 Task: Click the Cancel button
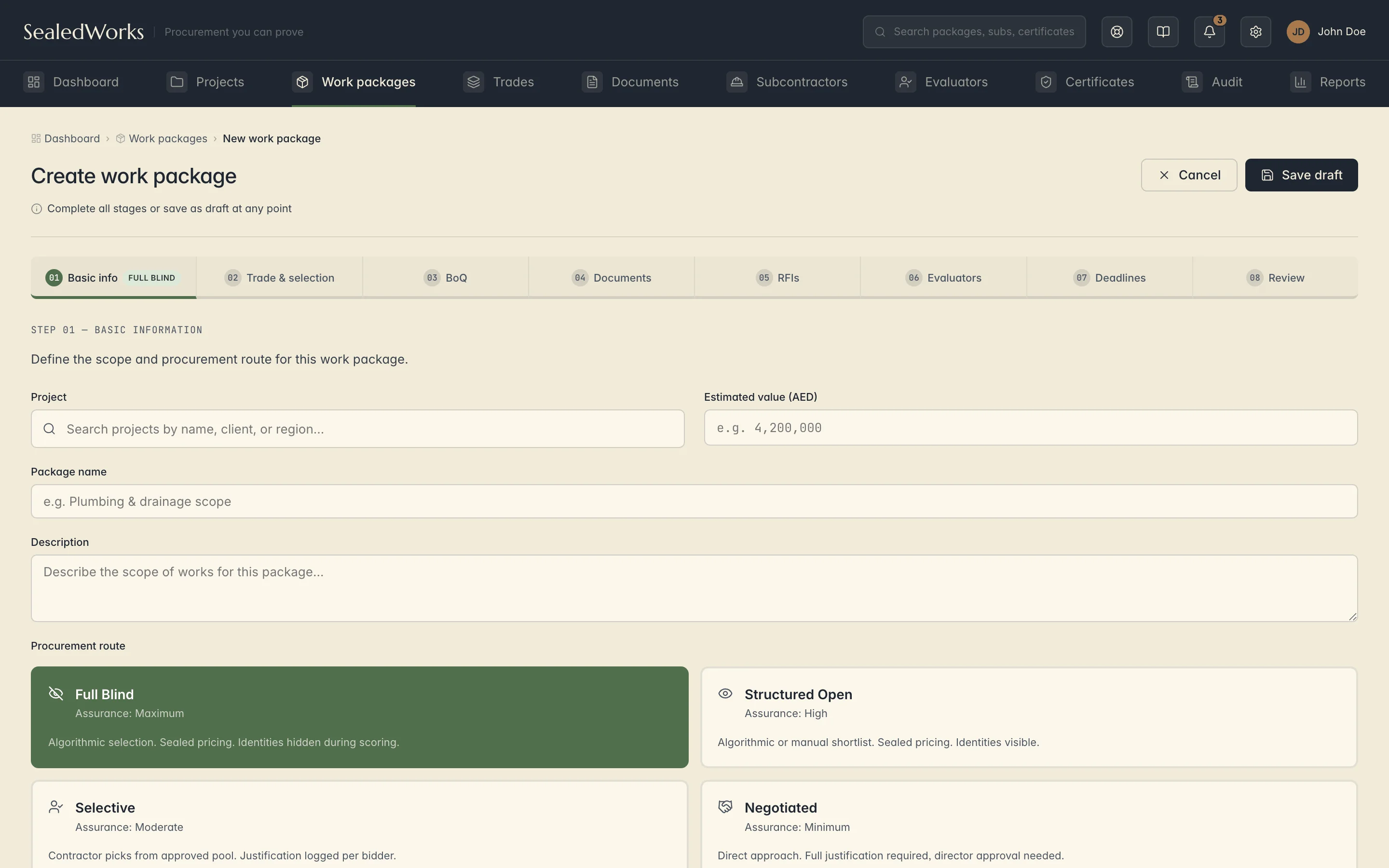pos(1189,175)
